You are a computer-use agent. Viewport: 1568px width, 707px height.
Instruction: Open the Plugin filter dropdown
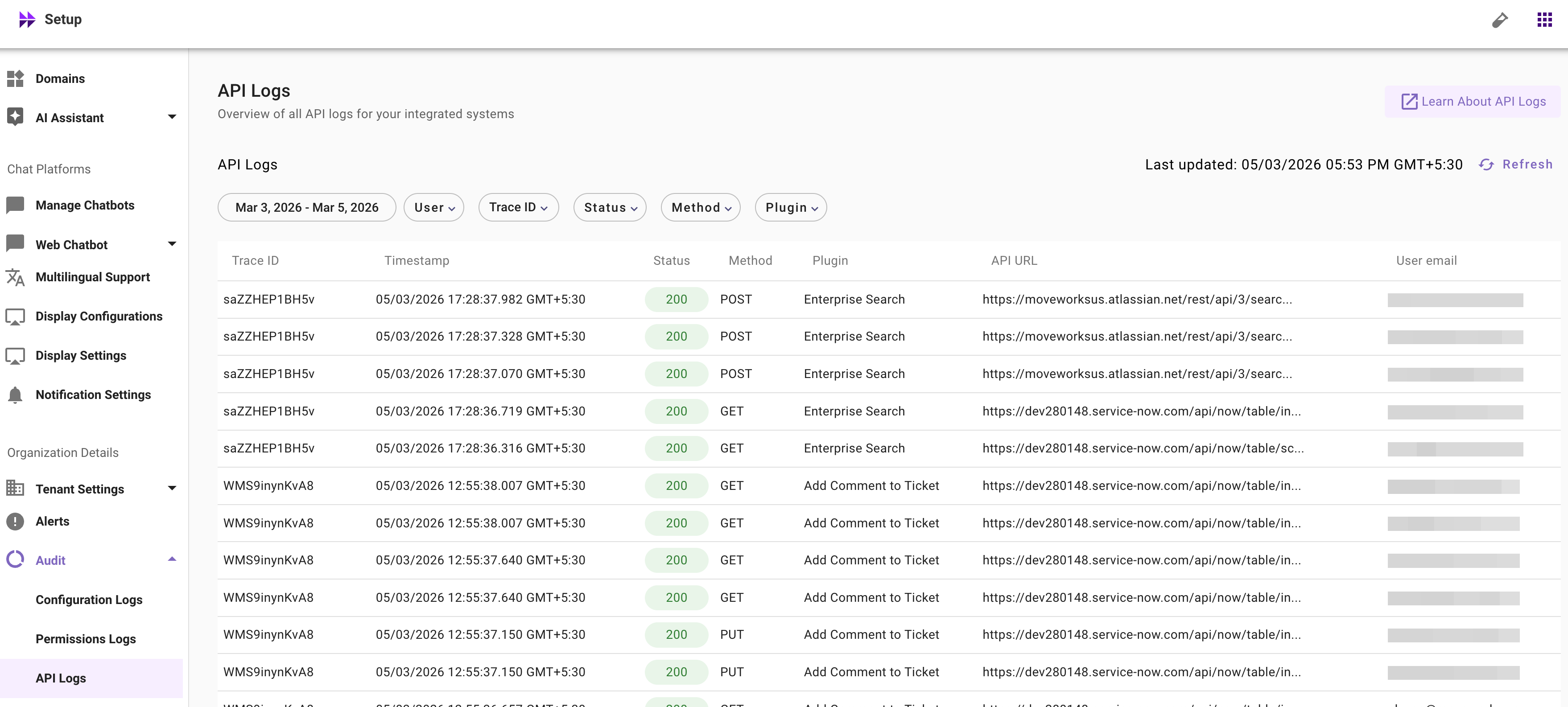click(790, 207)
